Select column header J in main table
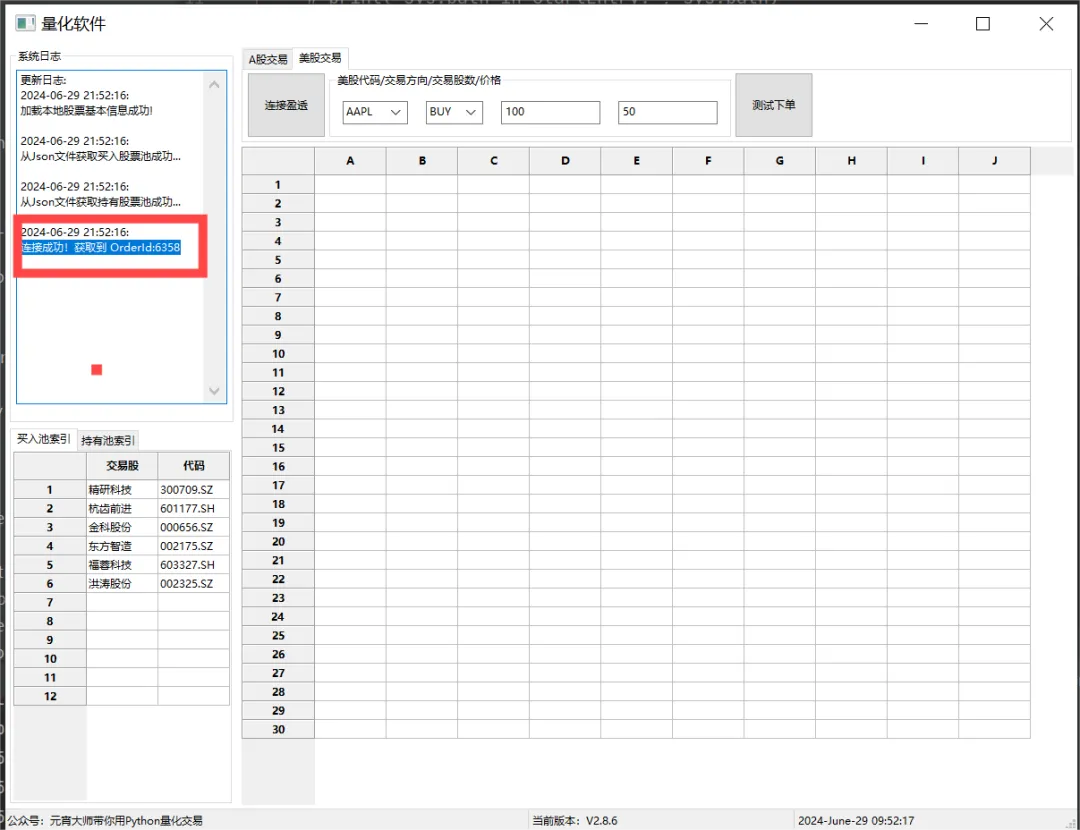The width and height of the screenshot is (1080, 830). click(995, 160)
